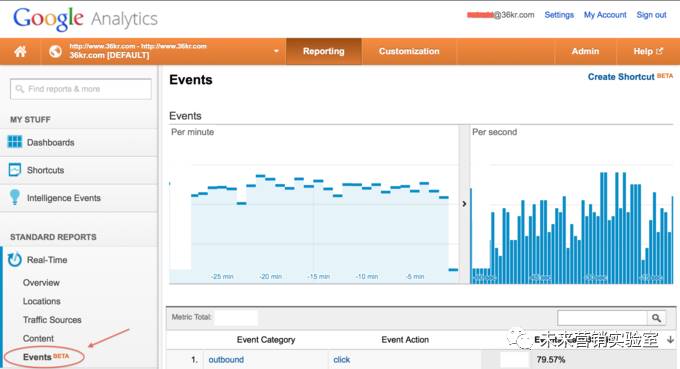Viewport: 680px width, 369px height.
Task: Sign out of the account
Action: 651,15
